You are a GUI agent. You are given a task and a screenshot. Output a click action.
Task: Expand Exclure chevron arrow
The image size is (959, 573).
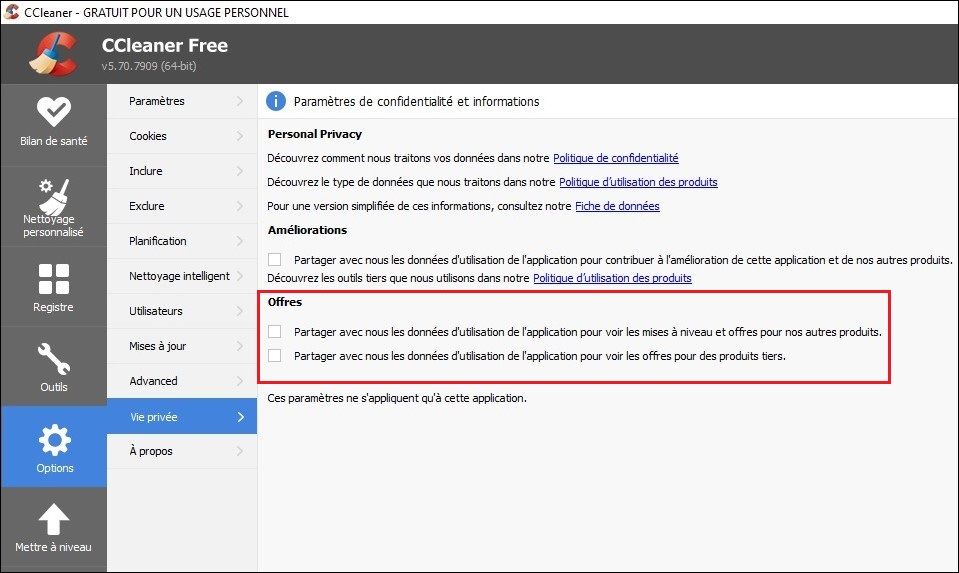240,206
